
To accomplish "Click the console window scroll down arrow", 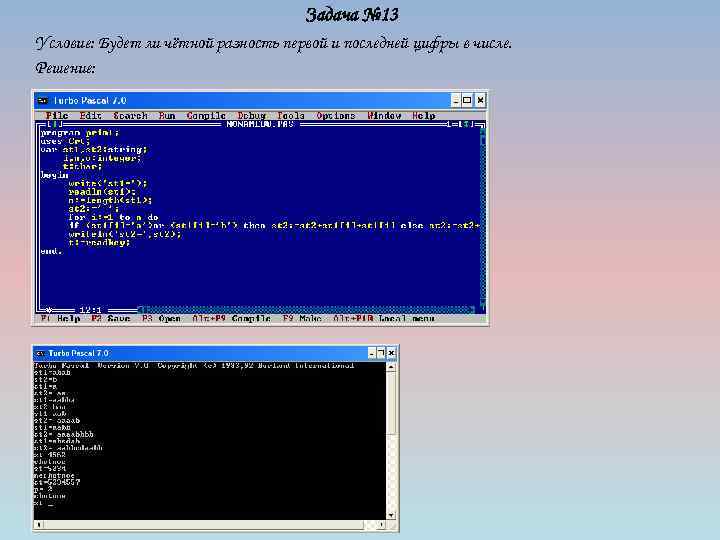I will pos(391,515).
